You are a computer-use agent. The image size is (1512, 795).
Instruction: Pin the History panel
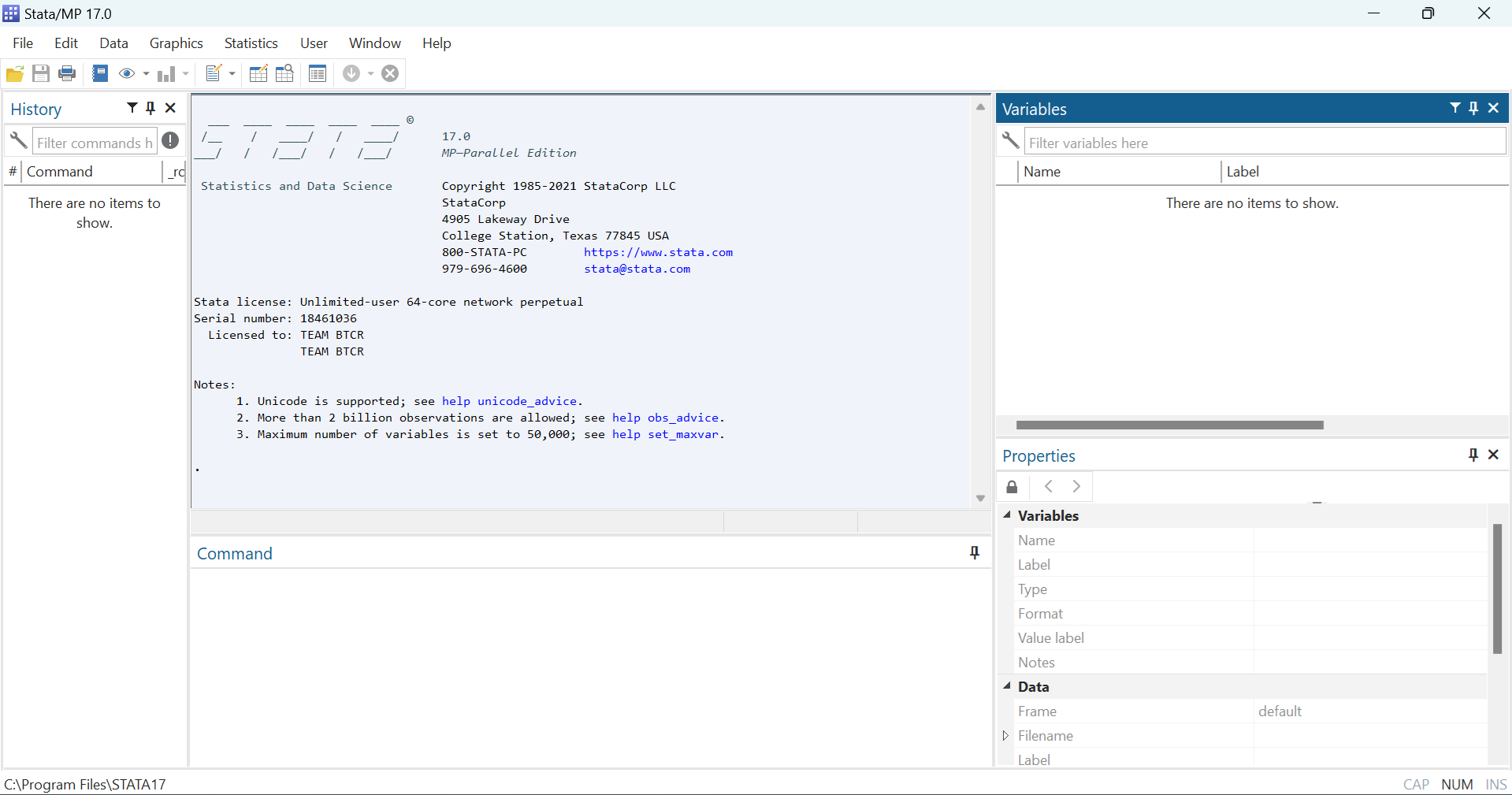pyautogui.click(x=150, y=108)
